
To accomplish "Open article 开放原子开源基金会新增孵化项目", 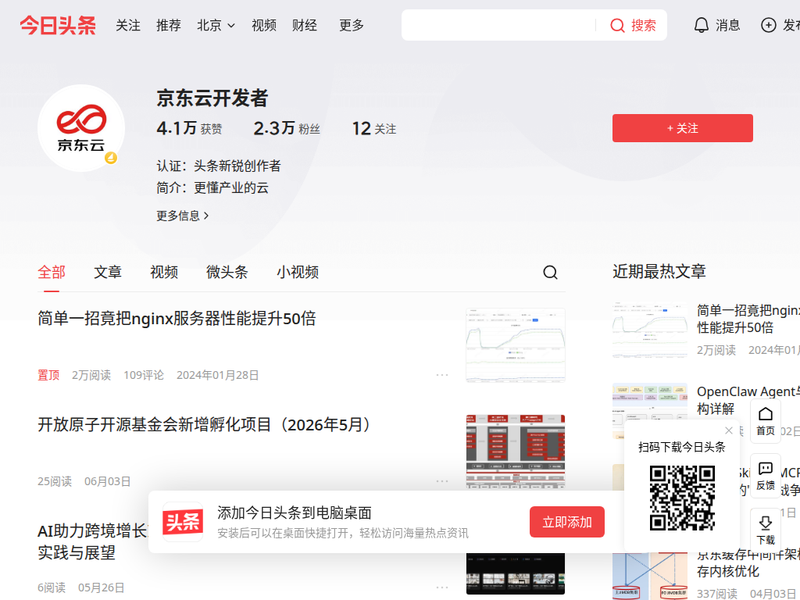I will point(207,424).
